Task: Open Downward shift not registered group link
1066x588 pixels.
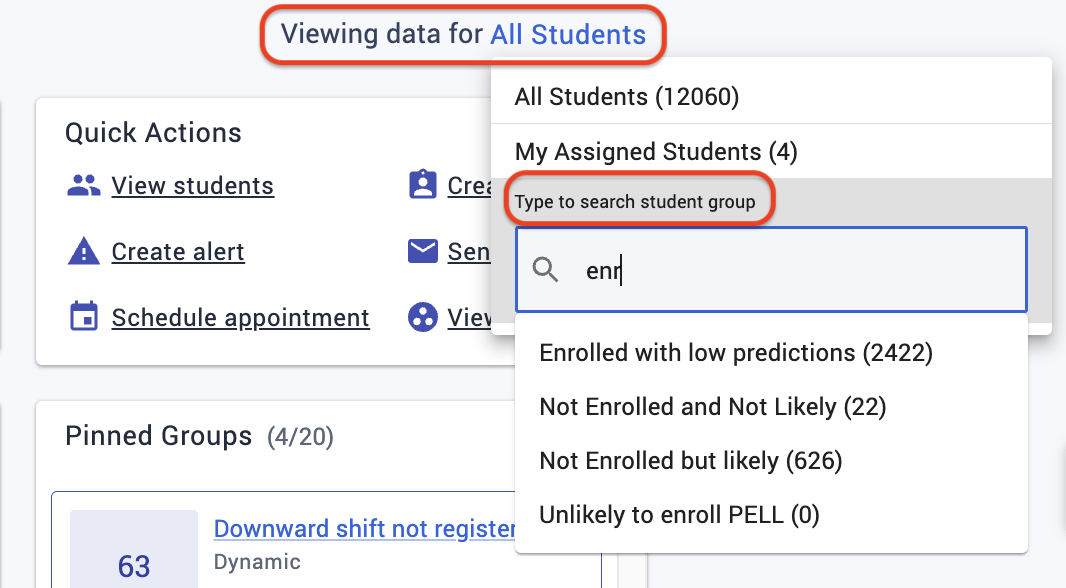Action: (364, 529)
